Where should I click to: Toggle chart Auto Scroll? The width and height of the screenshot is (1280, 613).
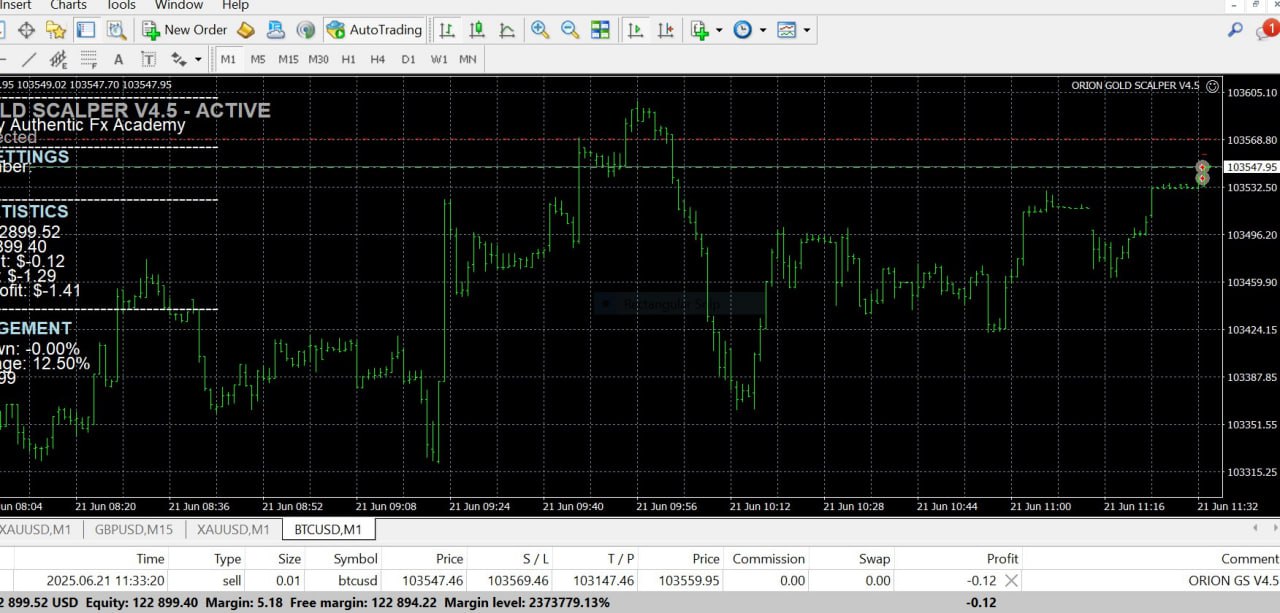click(x=635, y=30)
